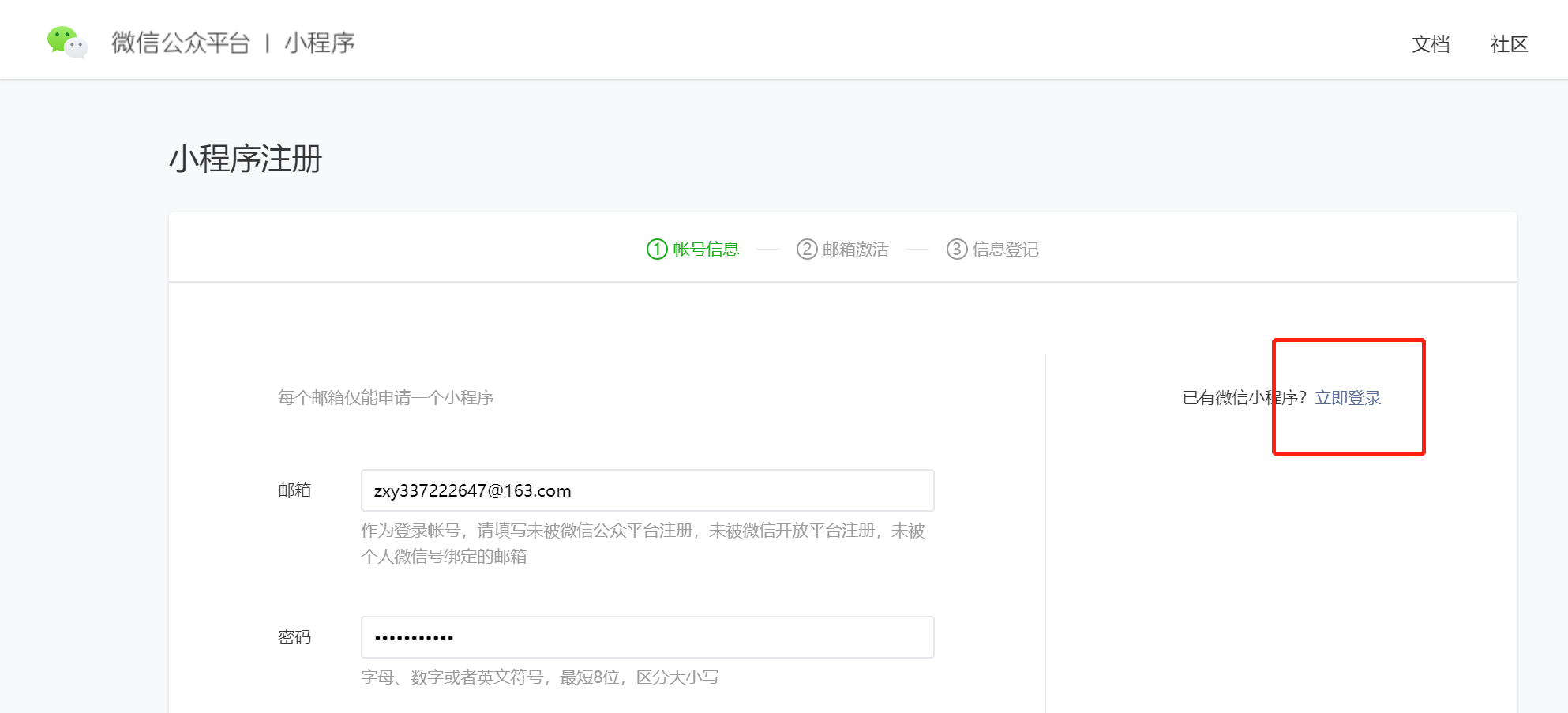Click the password hint 字母、数字或者英文符号

click(x=539, y=677)
